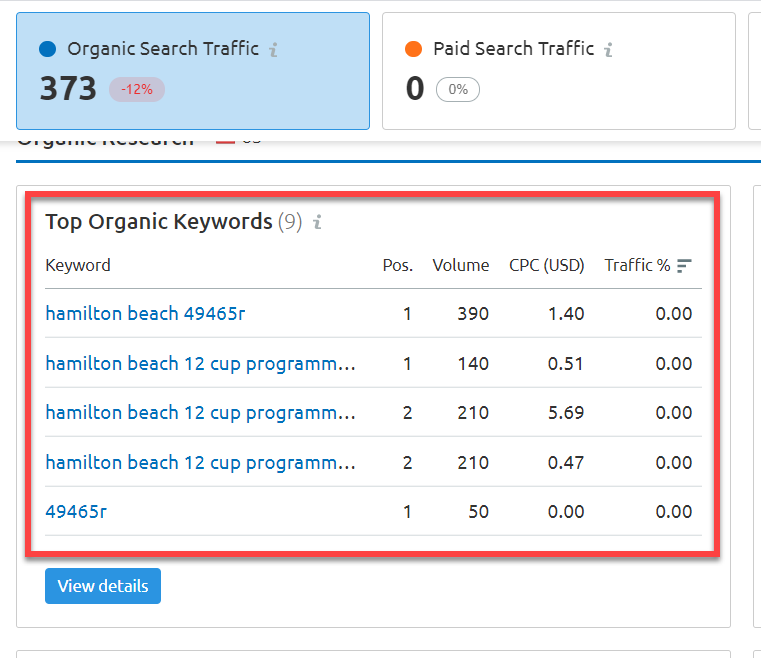Open the keyword link with CPC 5.69
The image size is (761, 658).
click(x=200, y=412)
